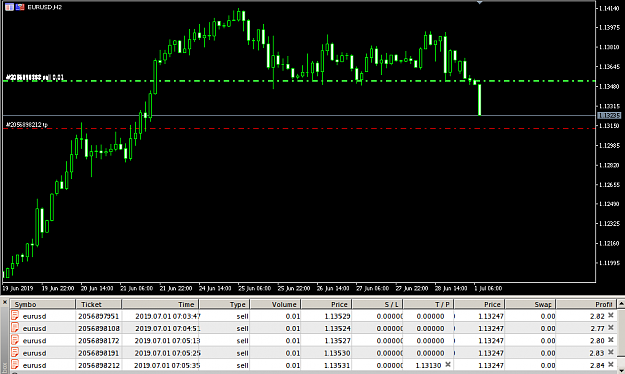Sort orders by the Volume column
This screenshot has width=625, height=374.
275,304
